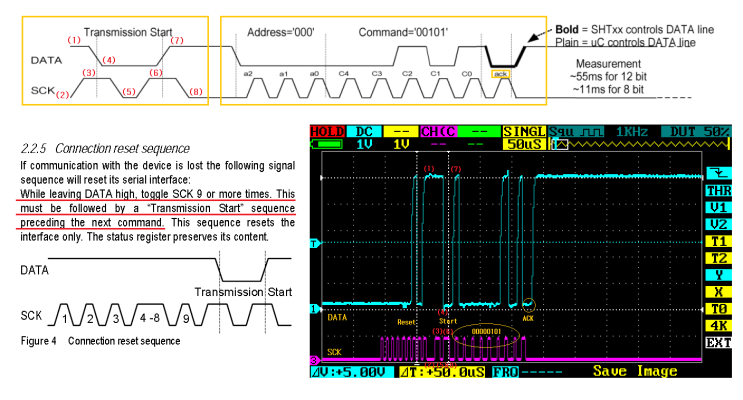Click the Bold = SHTxx controls DATA line legend
Viewport: 743px width, 400px height.
point(634,29)
